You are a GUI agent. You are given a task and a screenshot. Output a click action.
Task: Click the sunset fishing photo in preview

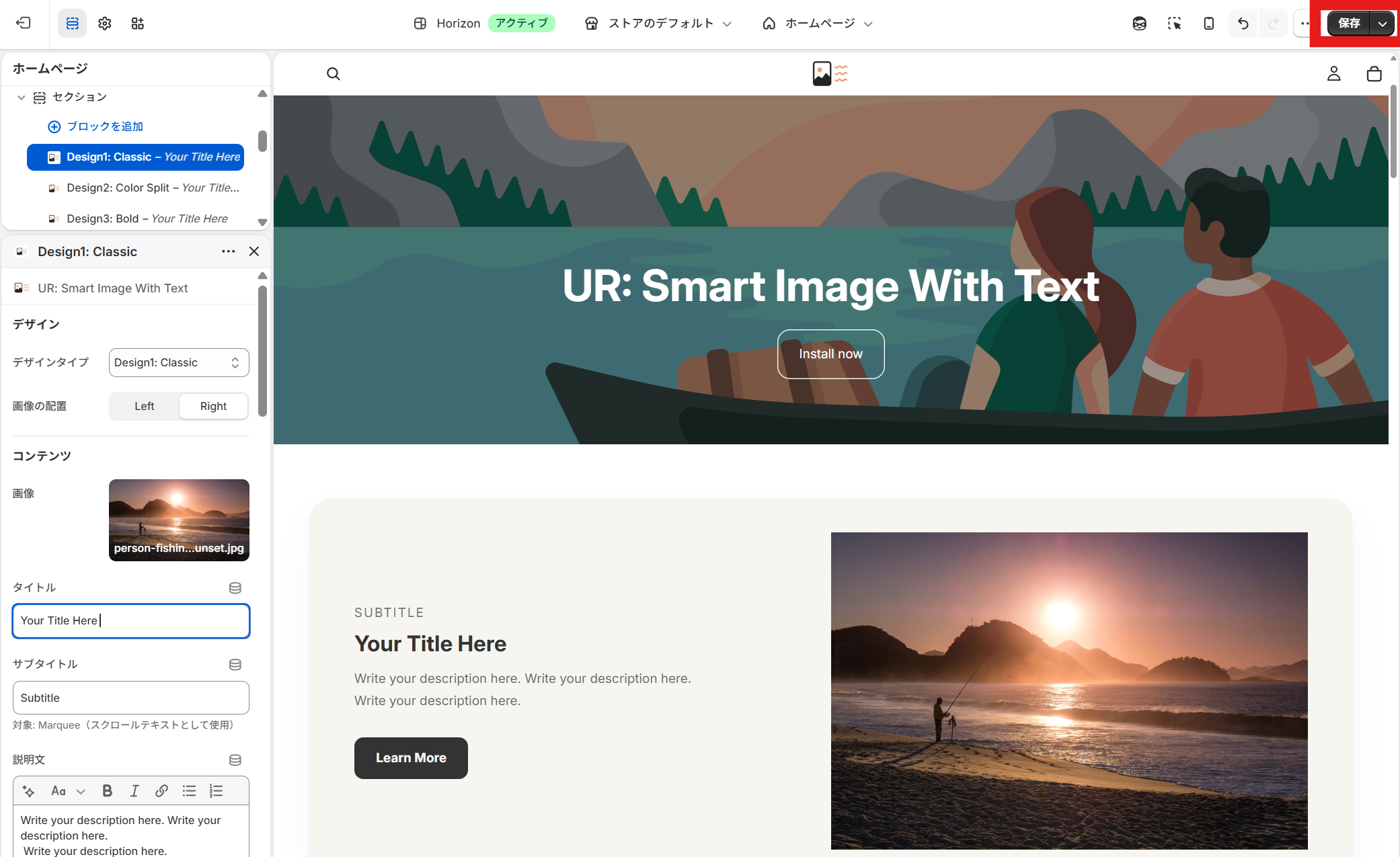pyautogui.click(x=1069, y=691)
